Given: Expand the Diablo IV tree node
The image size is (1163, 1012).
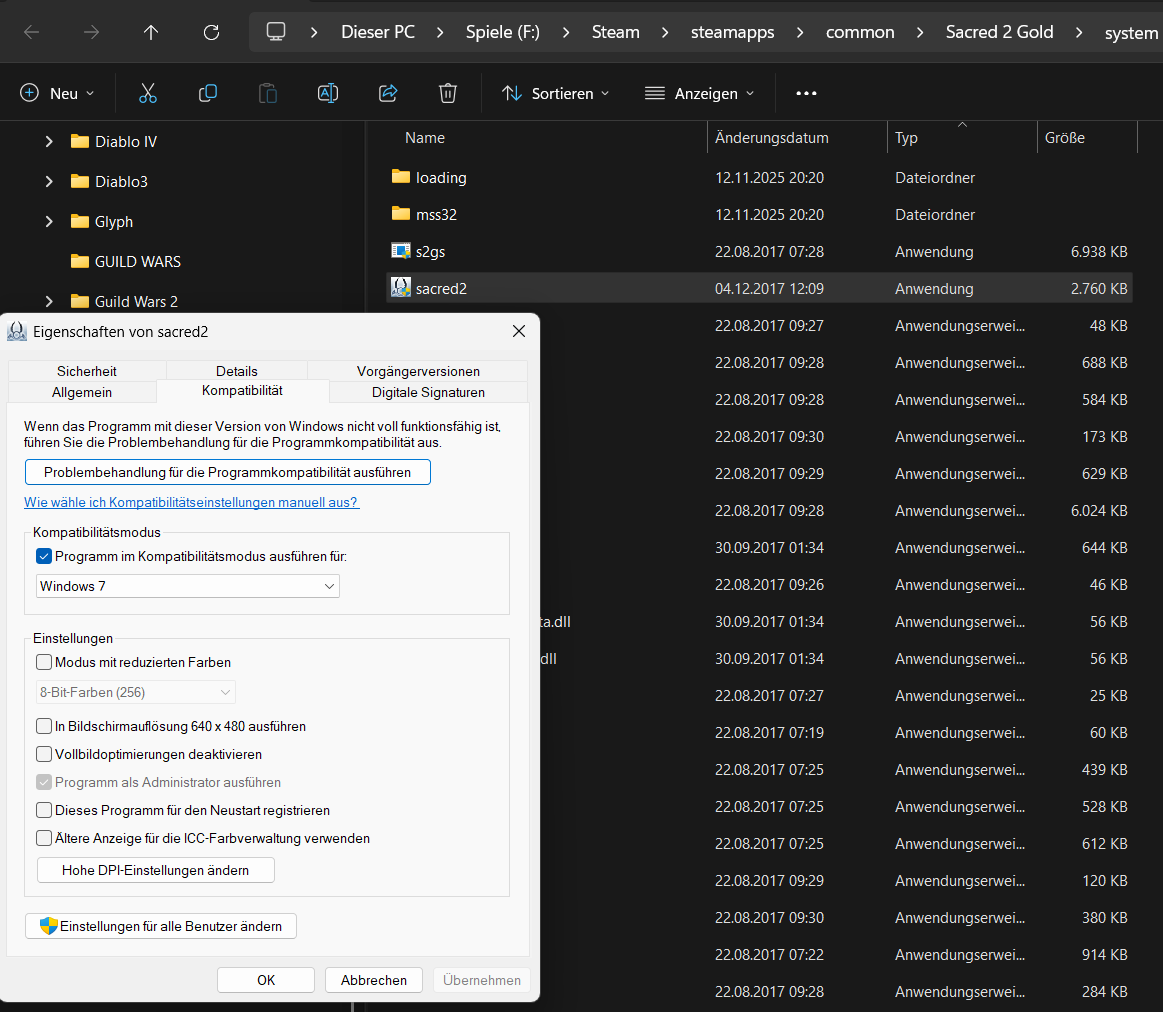Looking at the screenshot, I should click(49, 141).
